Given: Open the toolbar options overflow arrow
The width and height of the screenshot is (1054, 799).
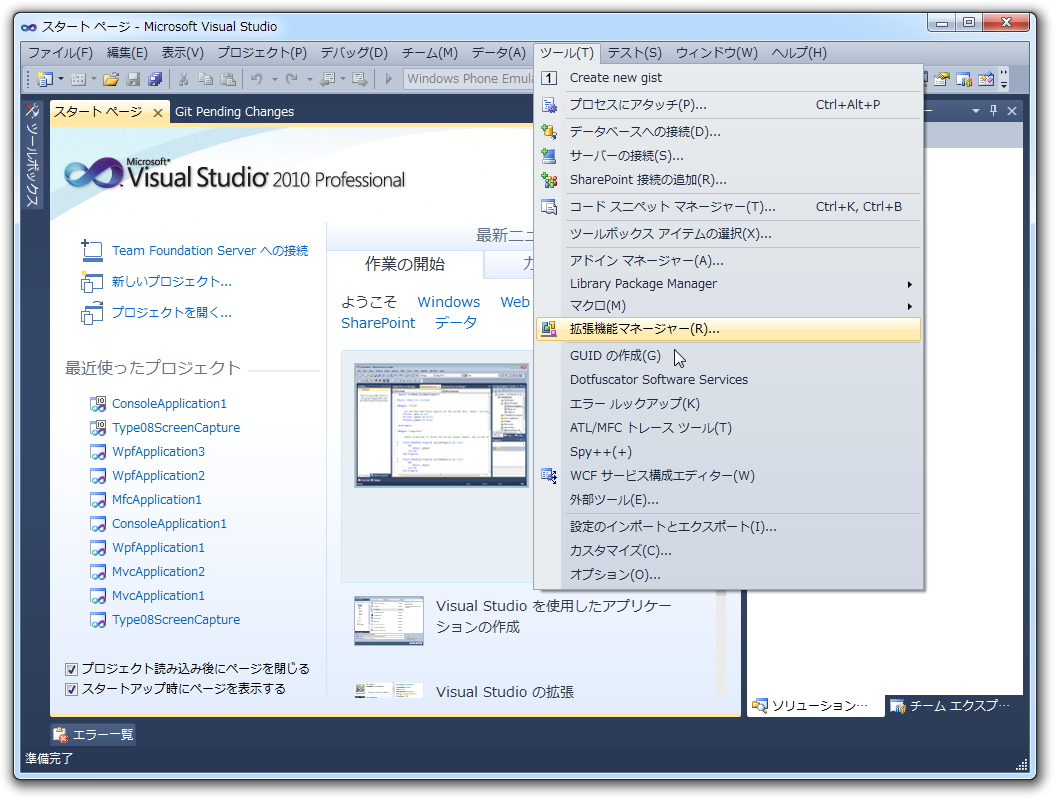Looking at the screenshot, I should 1004,79.
